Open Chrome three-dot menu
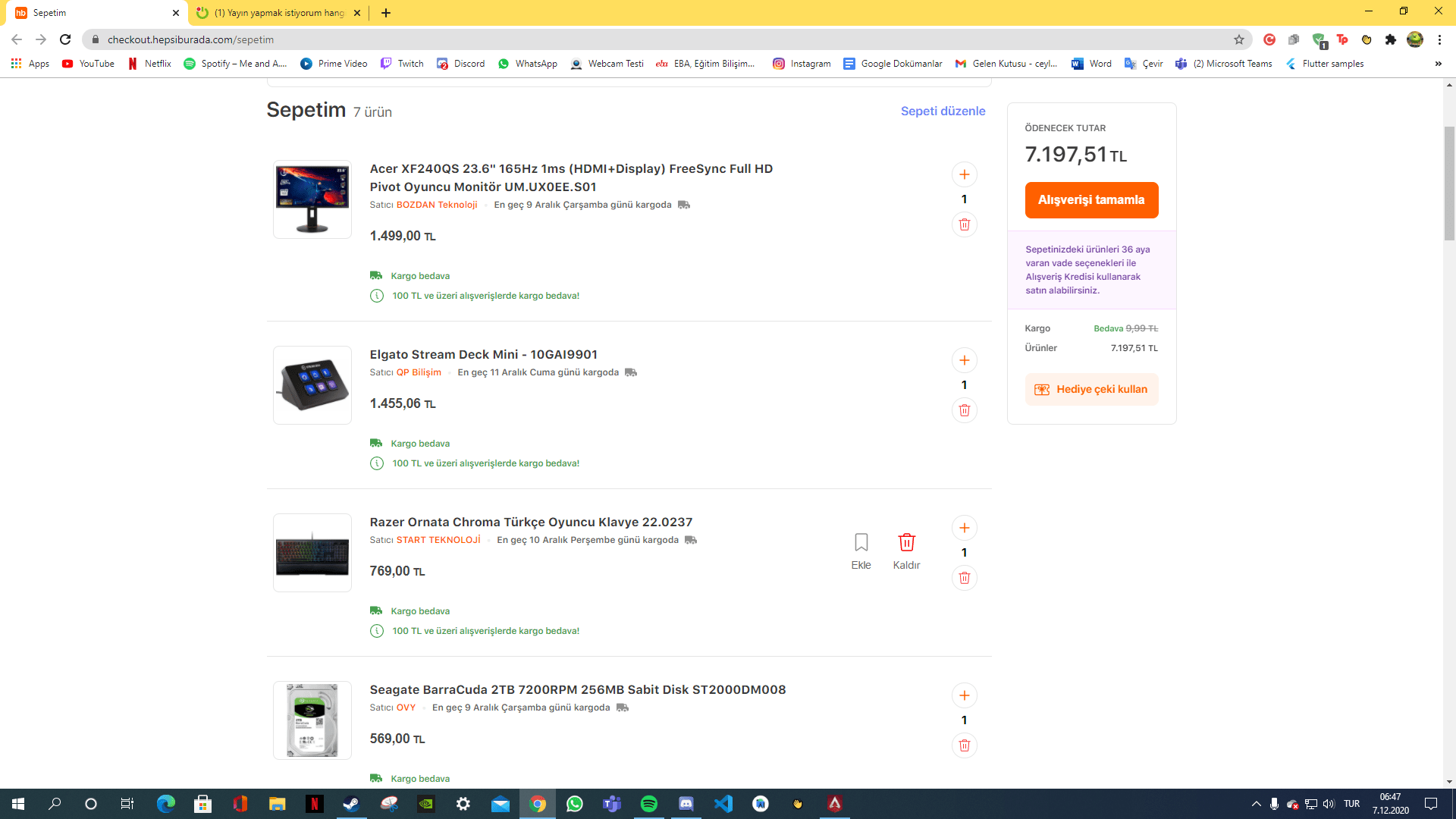The image size is (1456, 819). (1439, 39)
